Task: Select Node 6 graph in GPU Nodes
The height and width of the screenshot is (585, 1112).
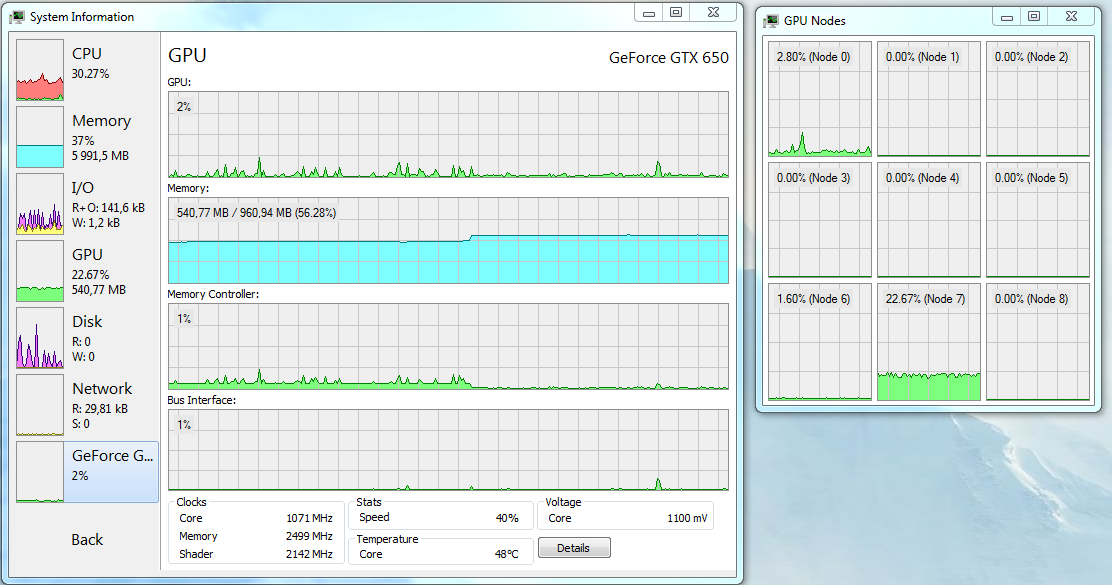Action: coord(820,342)
